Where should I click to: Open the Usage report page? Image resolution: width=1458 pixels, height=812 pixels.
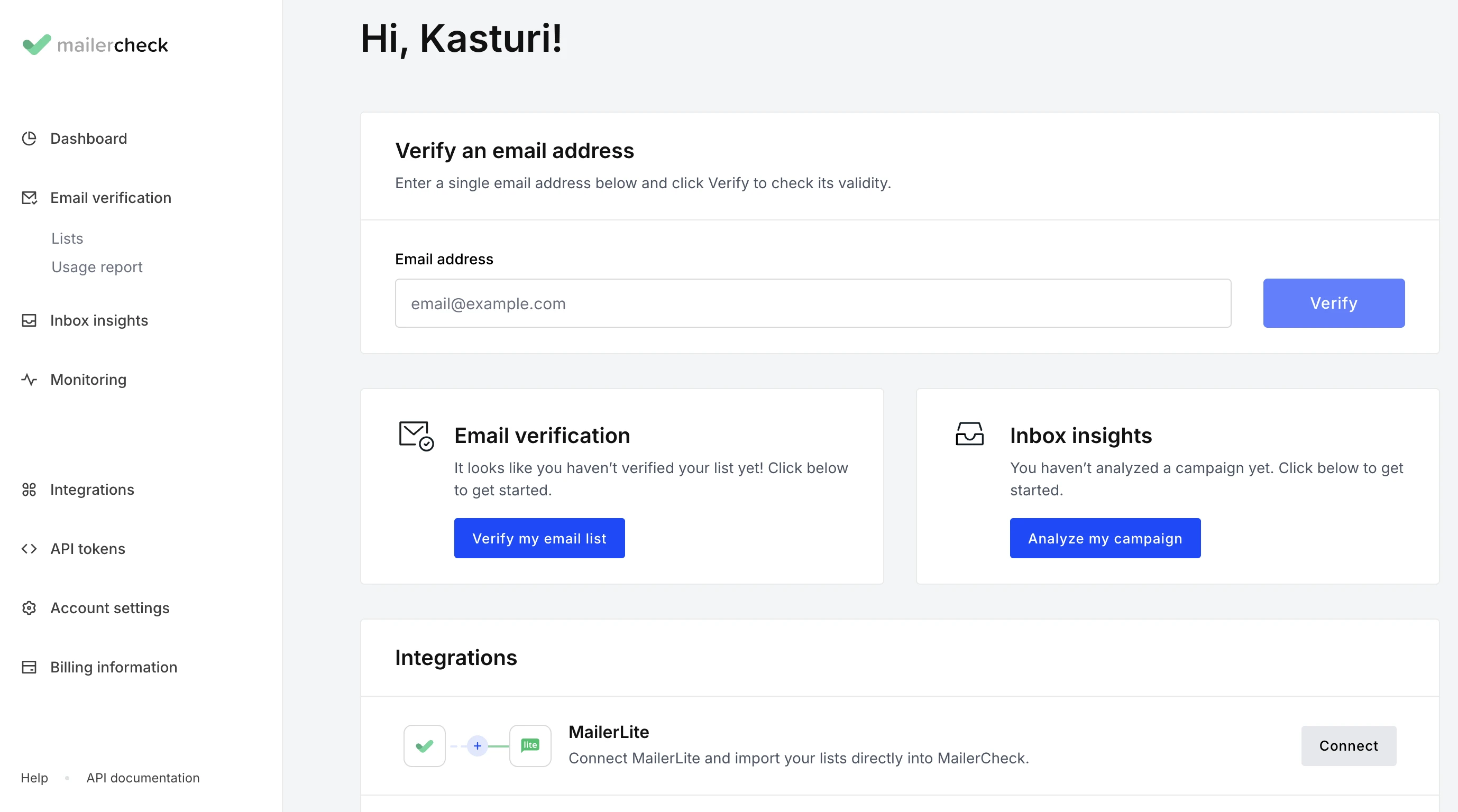pos(97,266)
